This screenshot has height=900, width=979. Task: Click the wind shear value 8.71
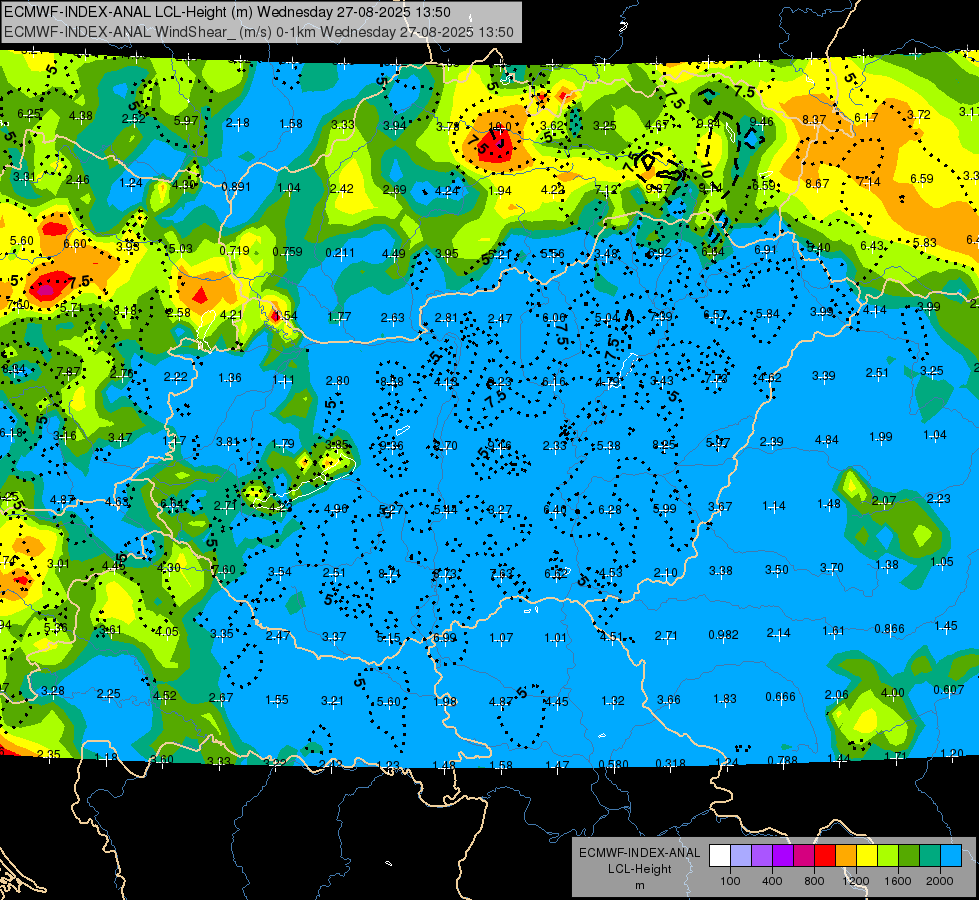click(390, 574)
